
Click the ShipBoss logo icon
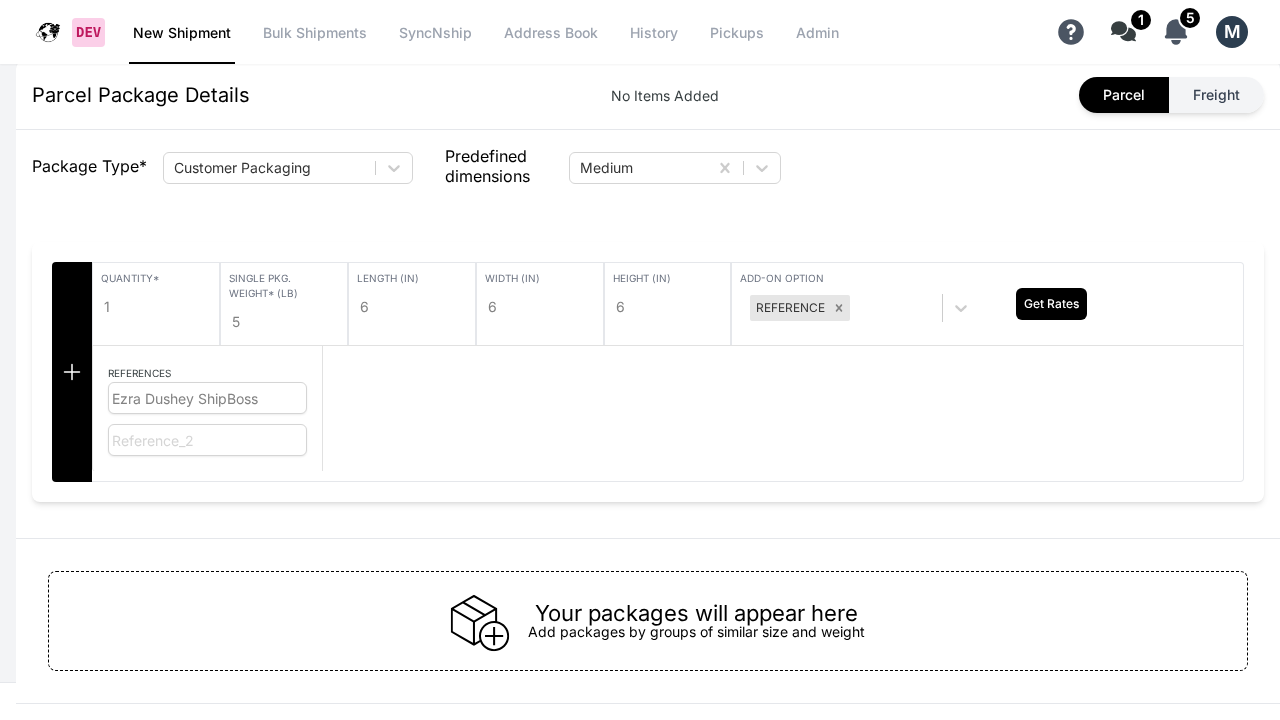click(x=48, y=32)
